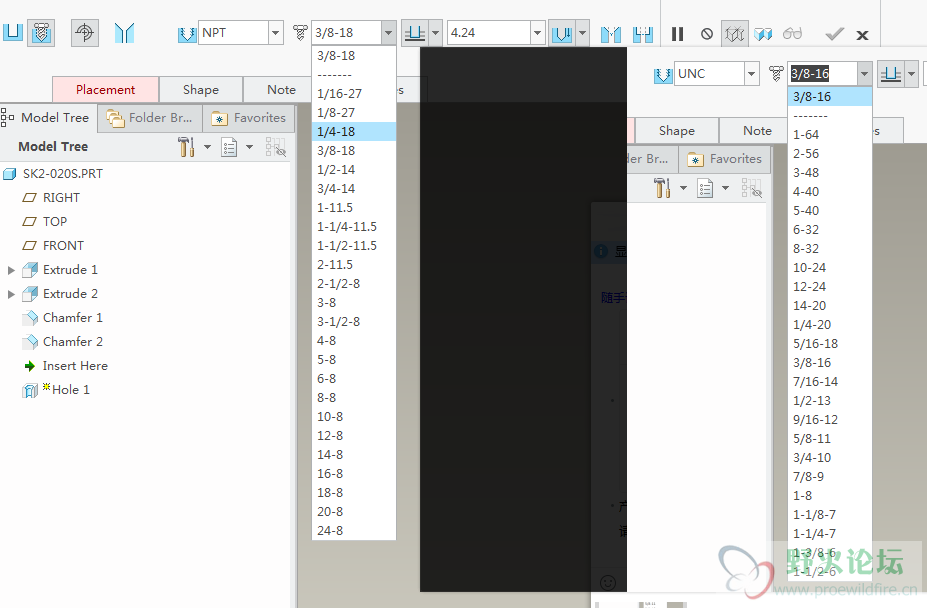Choose 24-8 from the NPT size list
The height and width of the screenshot is (608, 927).
[354, 531]
